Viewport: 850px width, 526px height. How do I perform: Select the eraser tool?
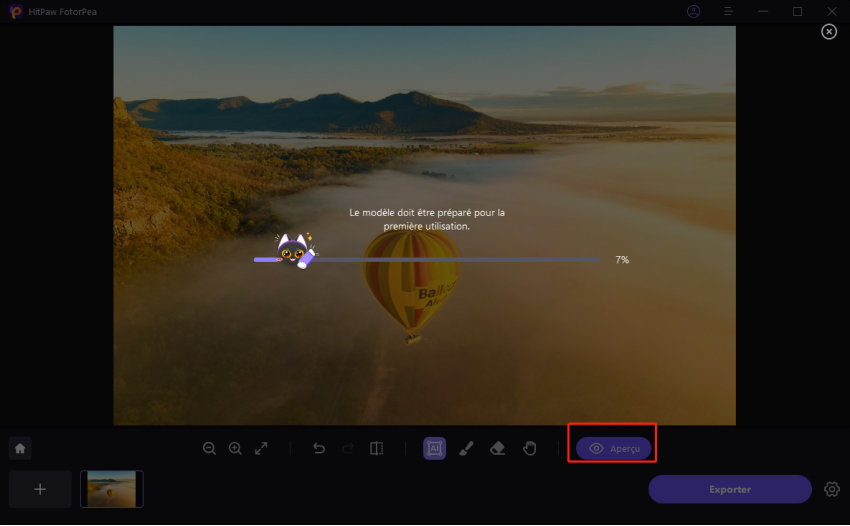[498, 449]
